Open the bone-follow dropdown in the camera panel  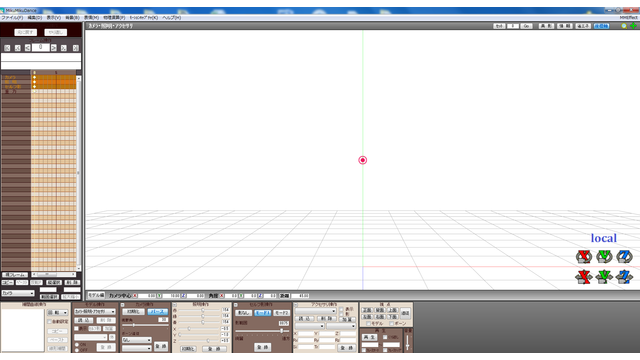pos(137,340)
